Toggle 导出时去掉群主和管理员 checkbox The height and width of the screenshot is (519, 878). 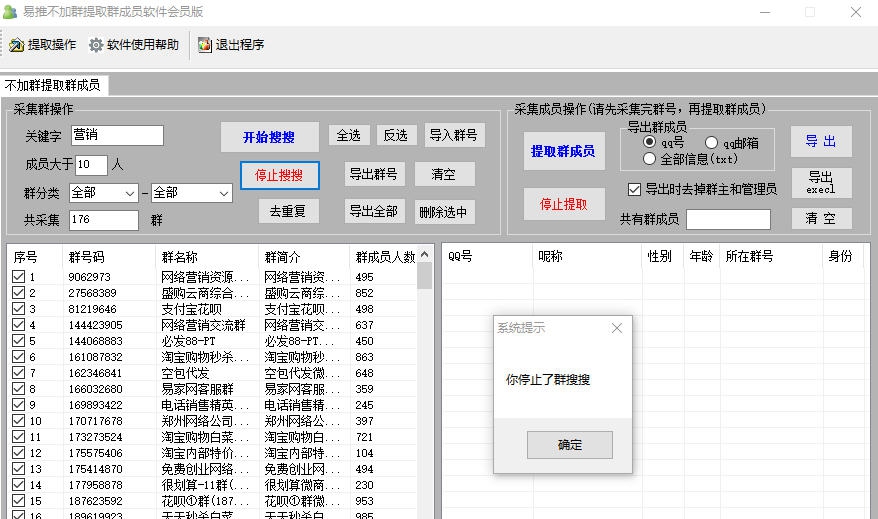(x=634, y=189)
